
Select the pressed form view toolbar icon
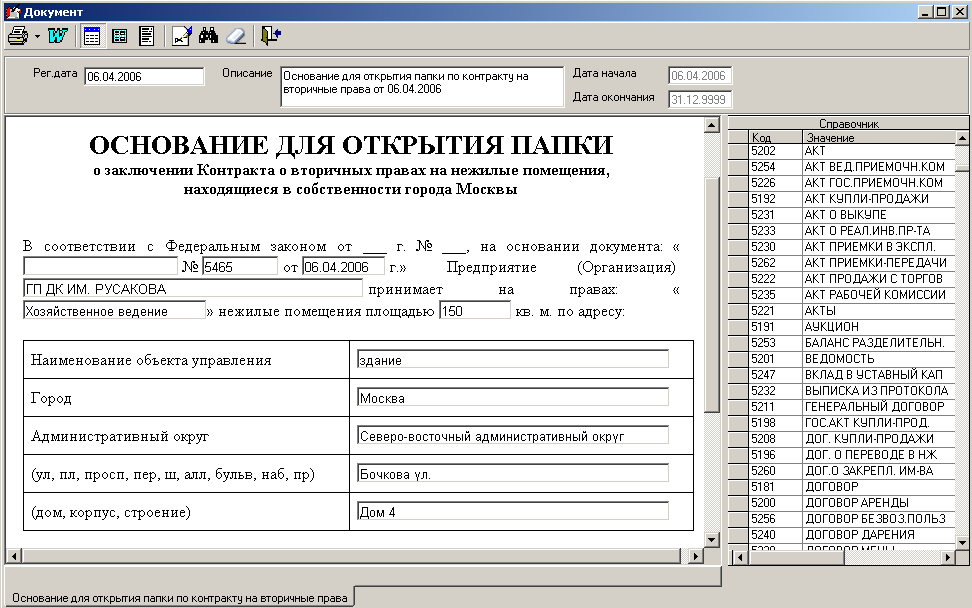coord(92,36)
